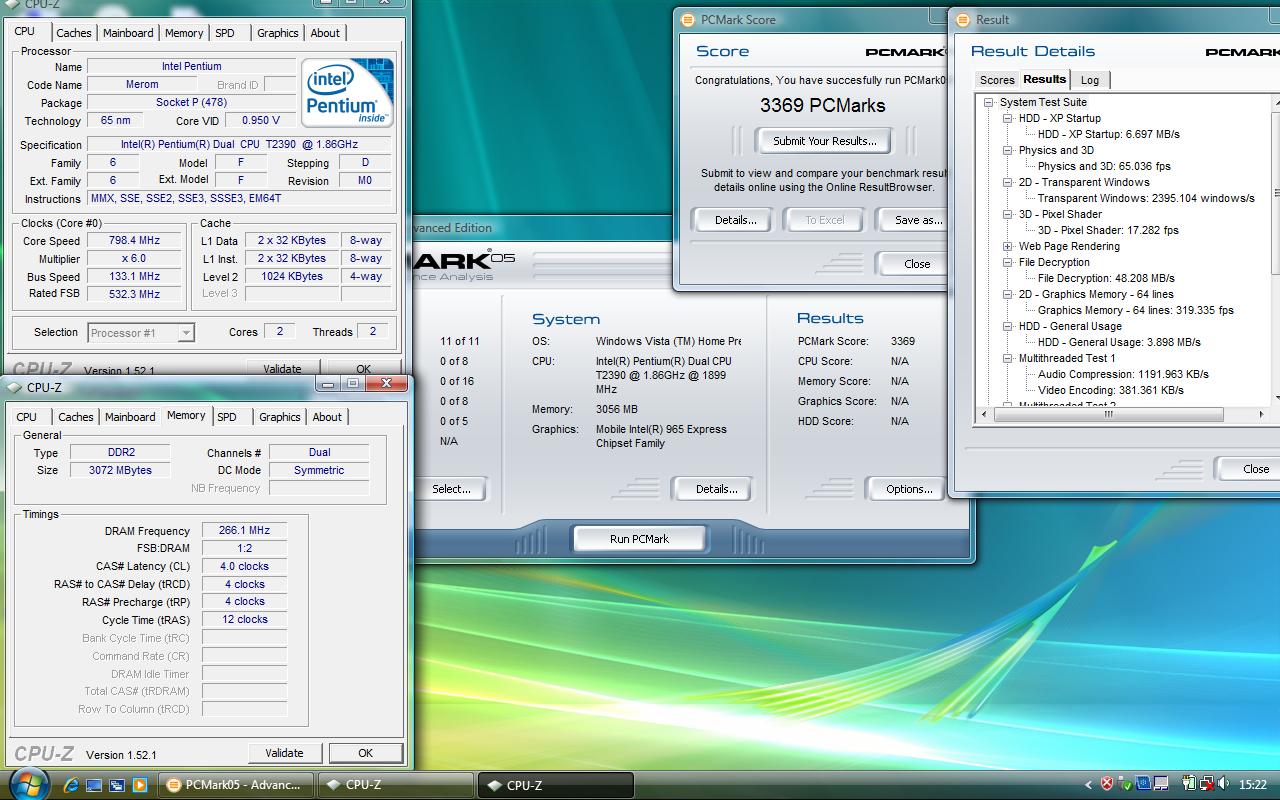Viewport: 1280px width, 800px height.
Task: Click the Submit Your Results button
Action: point(825,141)
